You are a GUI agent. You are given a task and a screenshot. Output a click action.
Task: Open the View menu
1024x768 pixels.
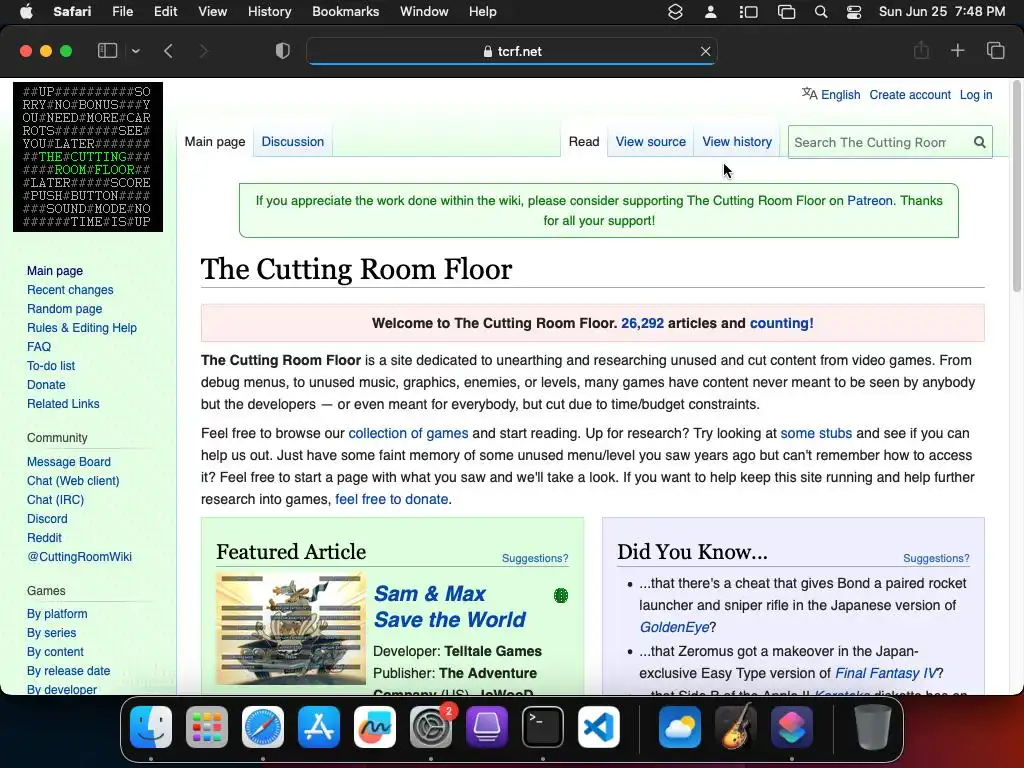tap(212, 12)
